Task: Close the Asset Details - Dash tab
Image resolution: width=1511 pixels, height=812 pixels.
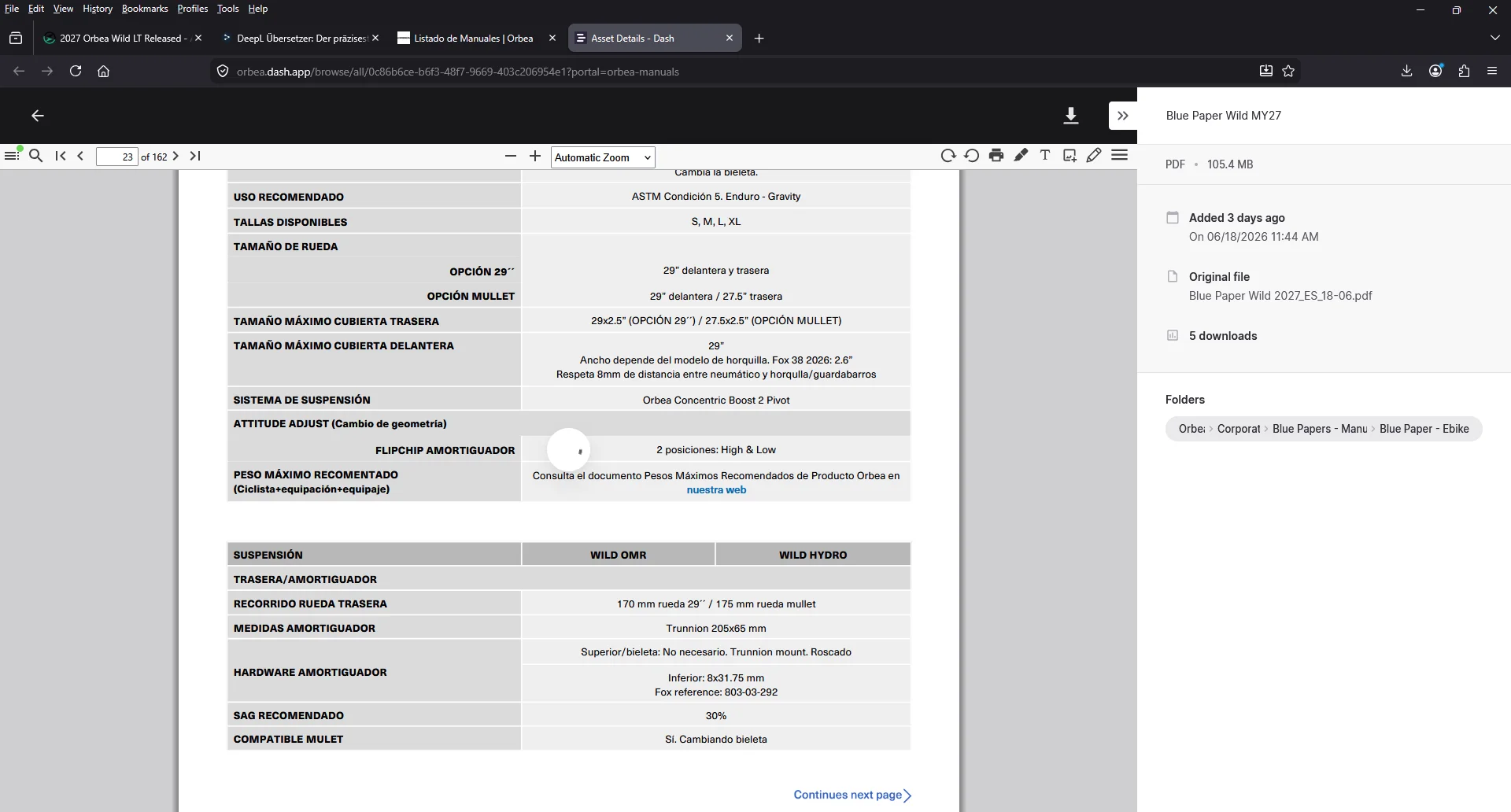Action: (730, 38)
